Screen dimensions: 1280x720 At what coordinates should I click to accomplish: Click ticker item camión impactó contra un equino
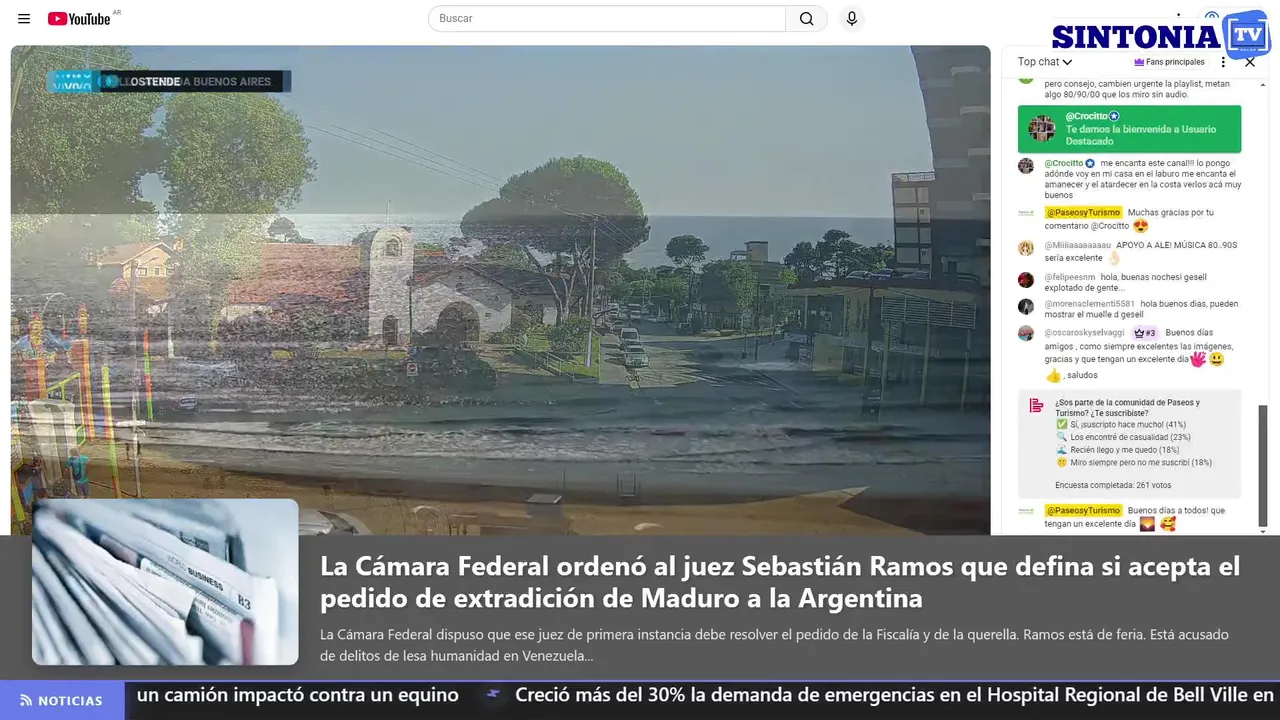coord(298,695)
